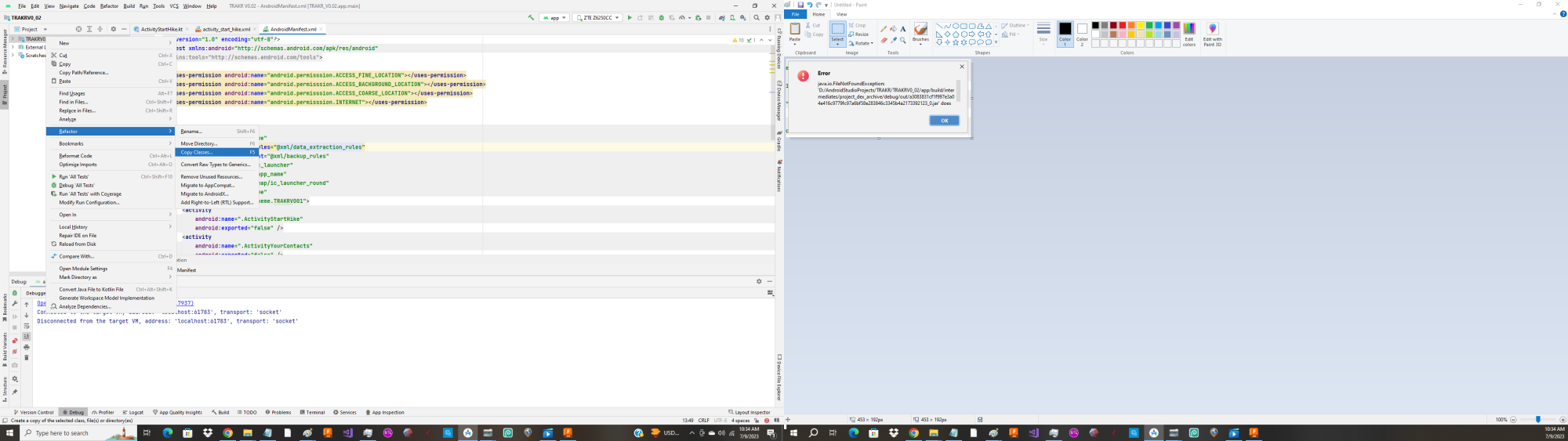Select the Fill with color bucket in Paint
Screen dimensions: 1568x441
893,29
